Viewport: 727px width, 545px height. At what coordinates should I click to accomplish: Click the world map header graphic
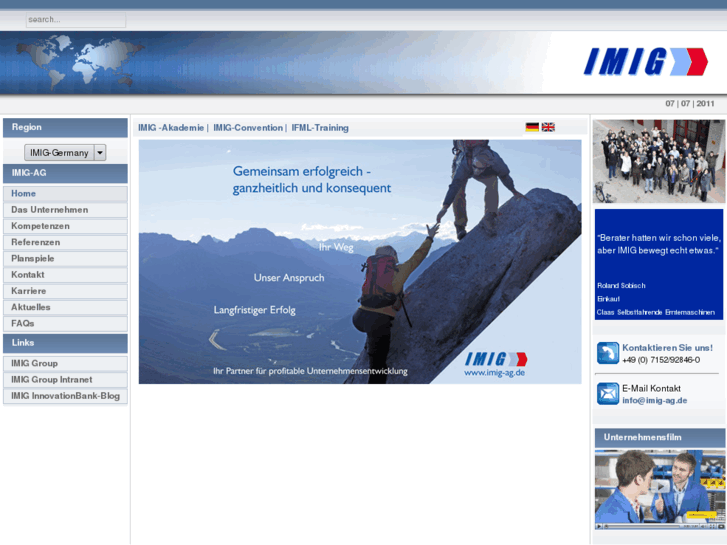pyautogui.click(x=80, y=61)
